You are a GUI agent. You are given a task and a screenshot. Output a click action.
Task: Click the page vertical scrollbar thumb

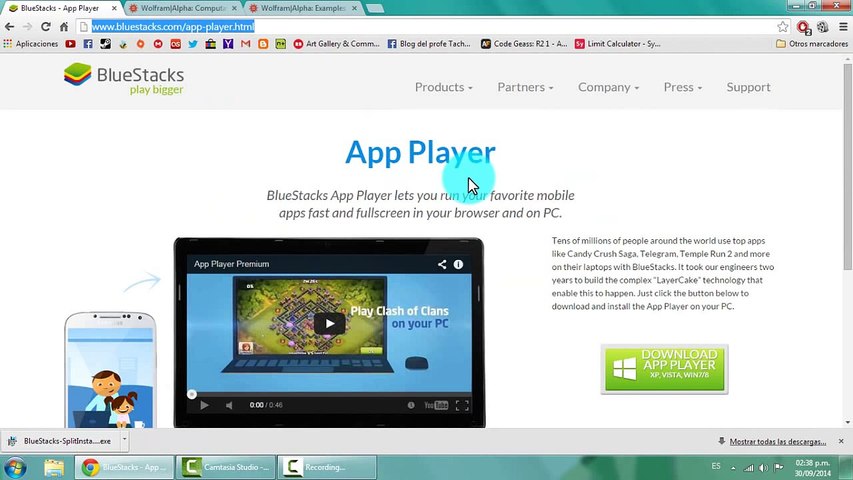[848, 166]
